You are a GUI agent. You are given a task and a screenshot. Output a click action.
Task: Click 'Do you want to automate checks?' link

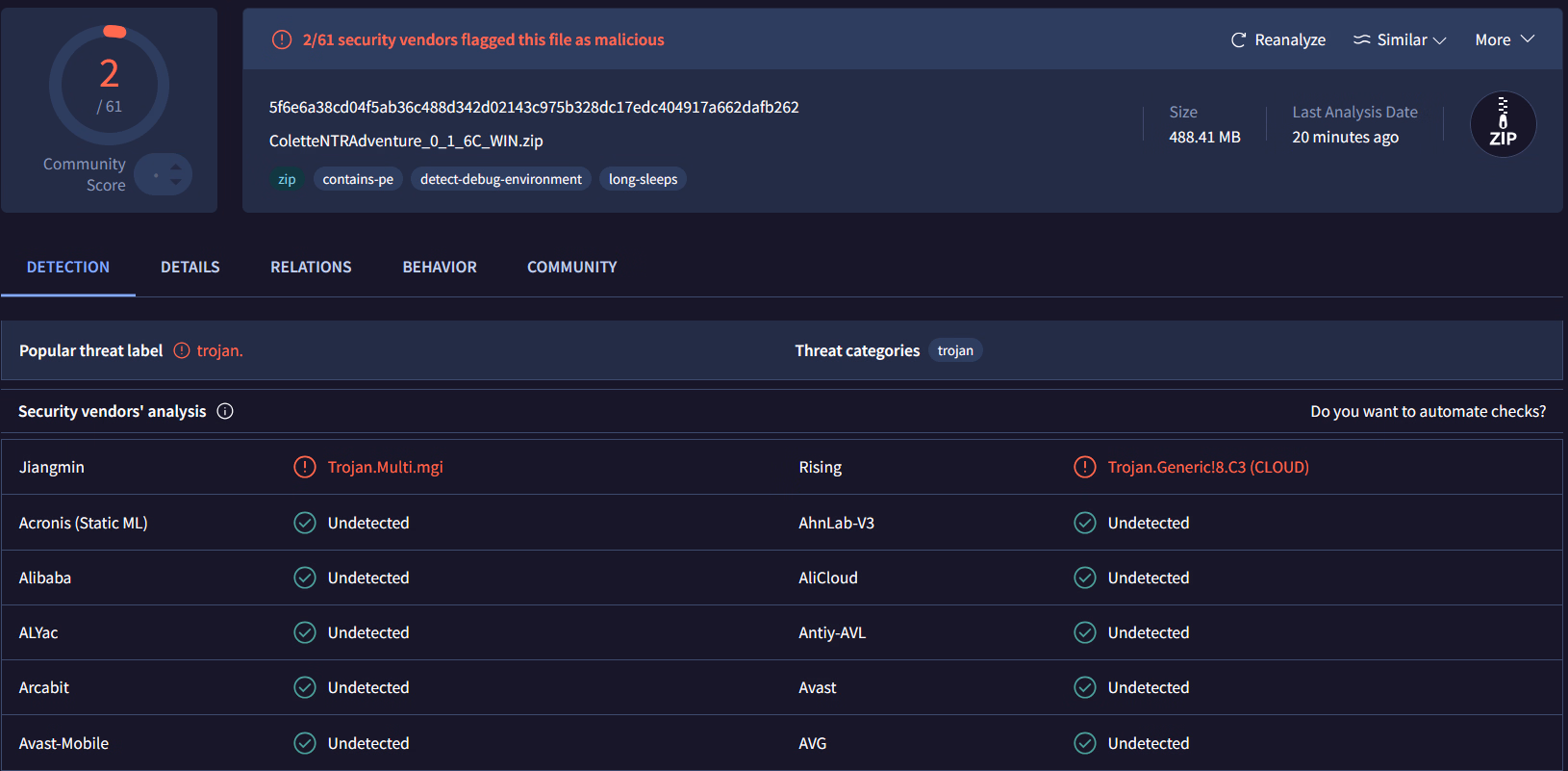tap(1428, 411)
